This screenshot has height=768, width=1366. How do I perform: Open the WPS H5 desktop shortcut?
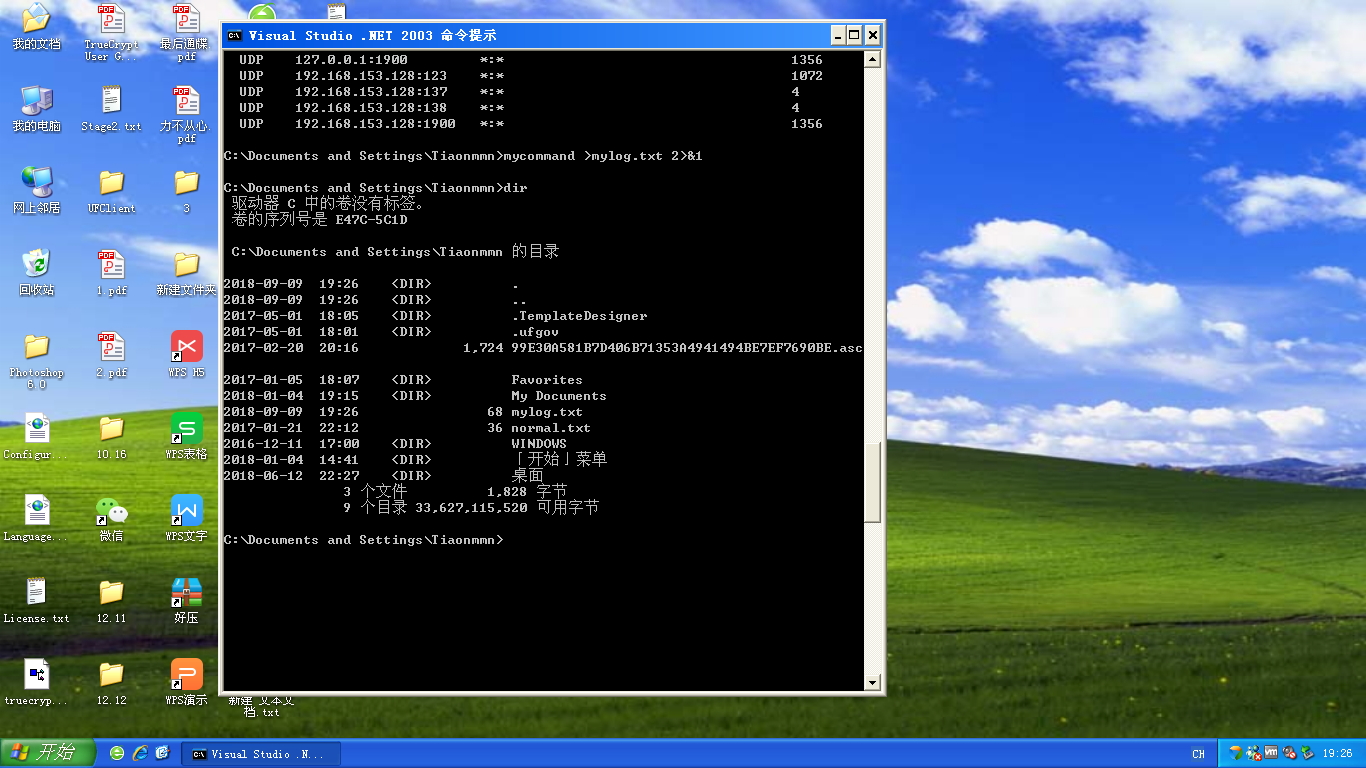pos(186,348)
